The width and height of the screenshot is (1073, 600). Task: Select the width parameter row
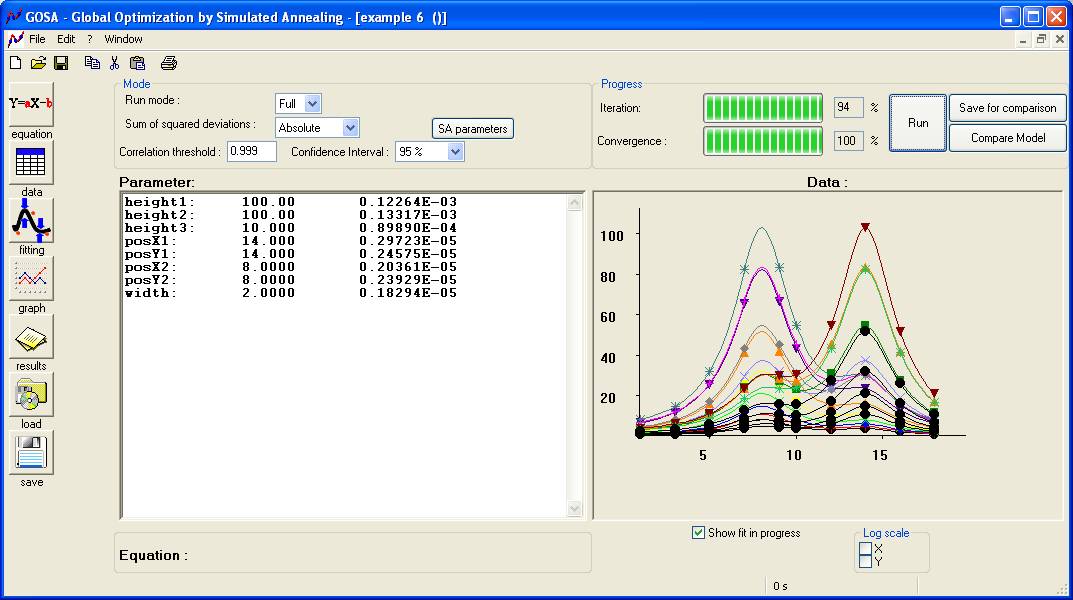pos(291,293)
